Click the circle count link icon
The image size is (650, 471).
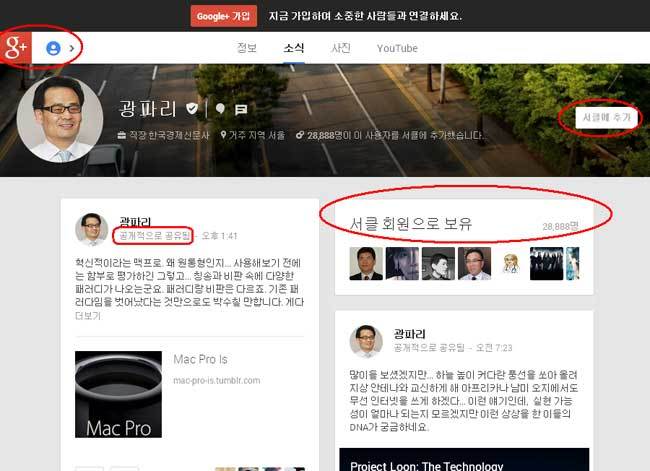300,135
